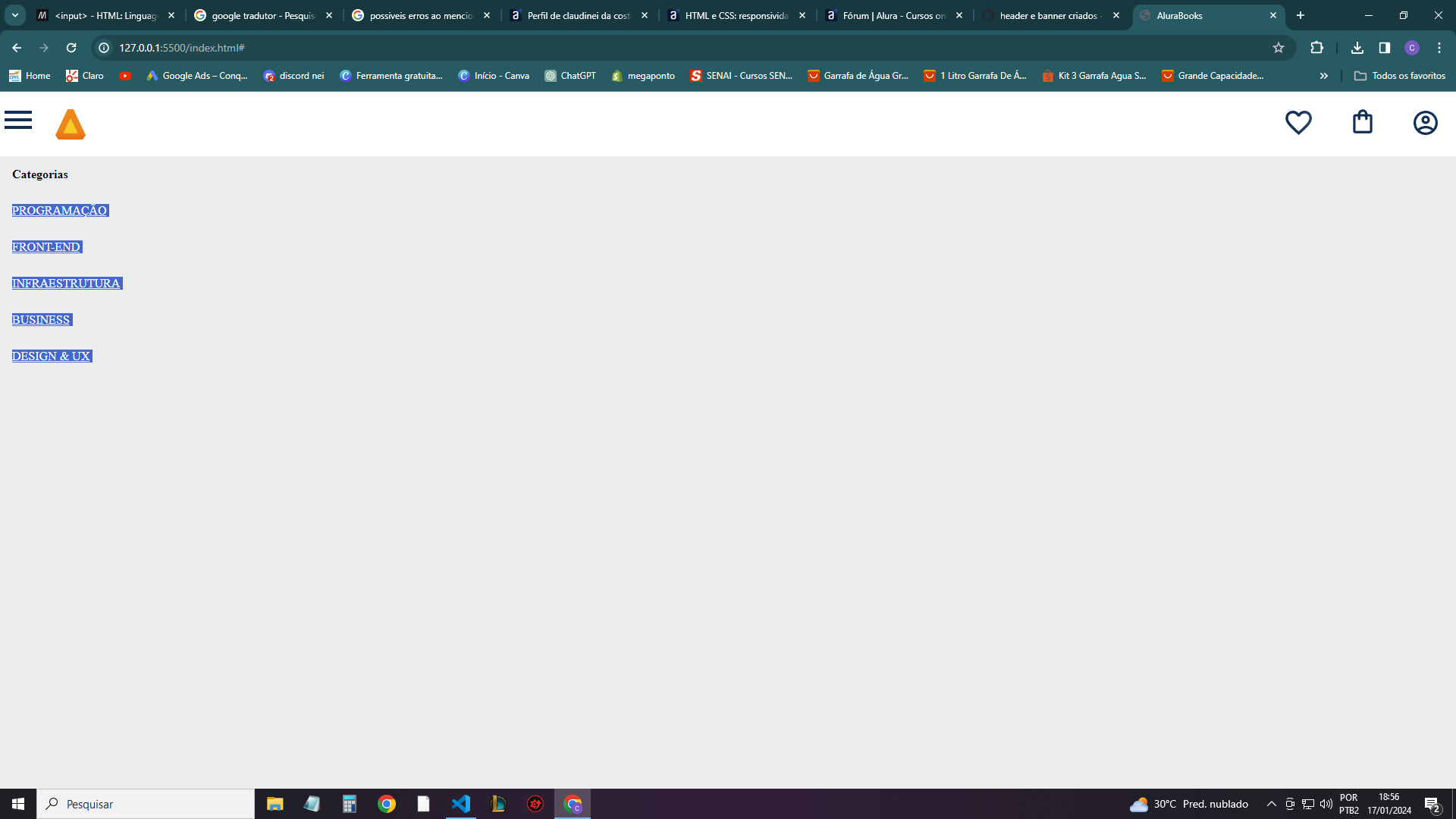Open ChatGPT bookmark
Image resolution: width=1456 pixels, height=819 pixels.
570,76
